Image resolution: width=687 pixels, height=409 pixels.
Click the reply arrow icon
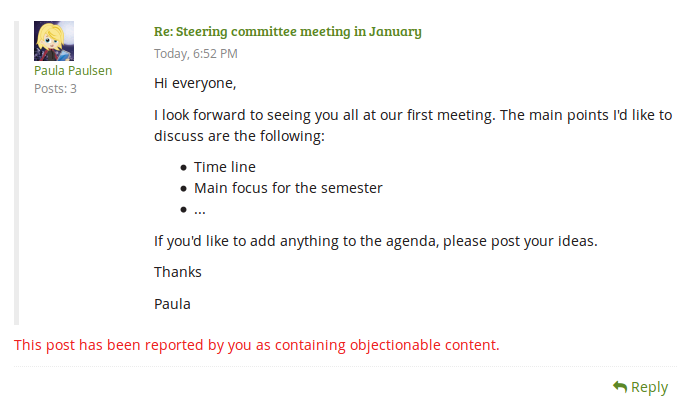pyautogui.click(x=620, y=387)
